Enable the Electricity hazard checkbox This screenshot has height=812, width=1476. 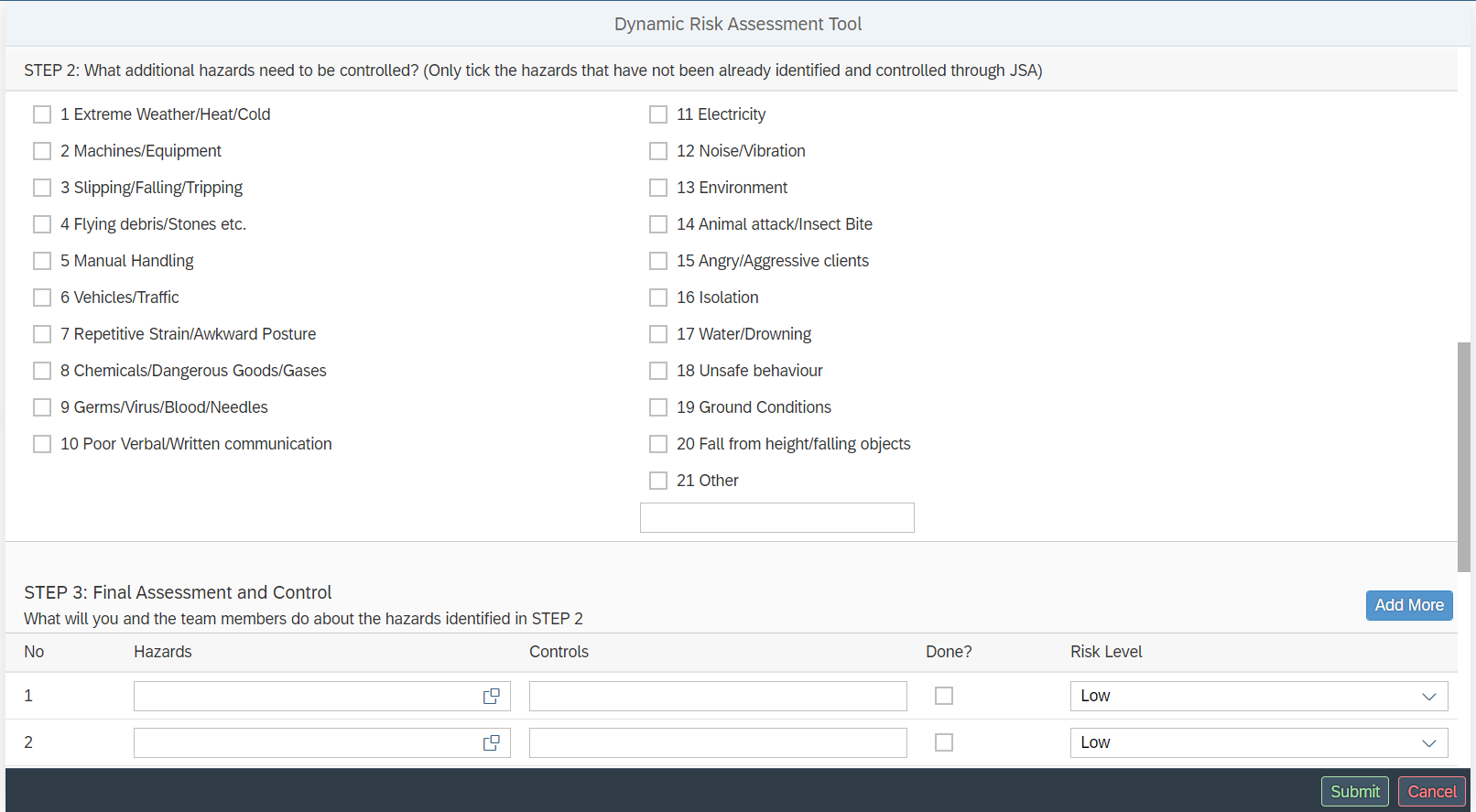(658, 114)
